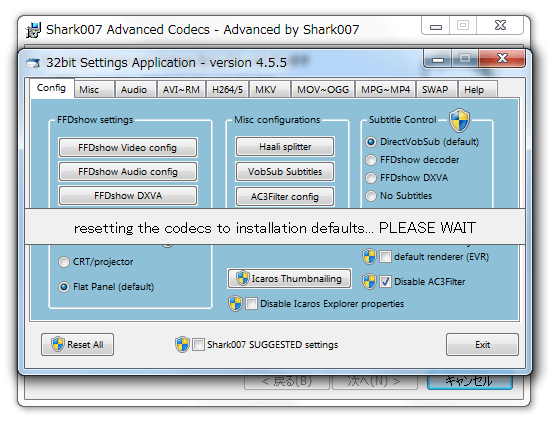The width and height of the screenshot is (552, 425).
Task: Close the 32bit Settings Application window
Action: tap(502, 58)
